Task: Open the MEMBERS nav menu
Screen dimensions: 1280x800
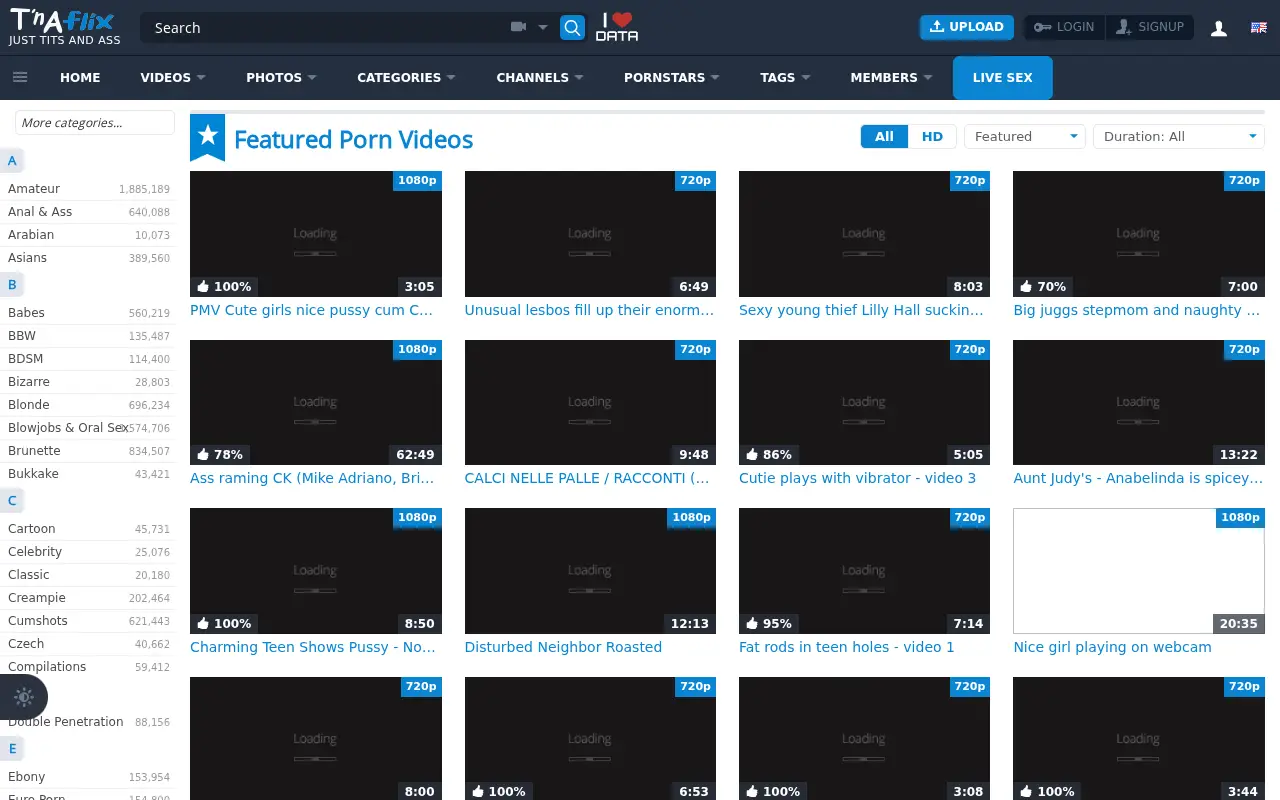Action: click(x=891, y=77)
